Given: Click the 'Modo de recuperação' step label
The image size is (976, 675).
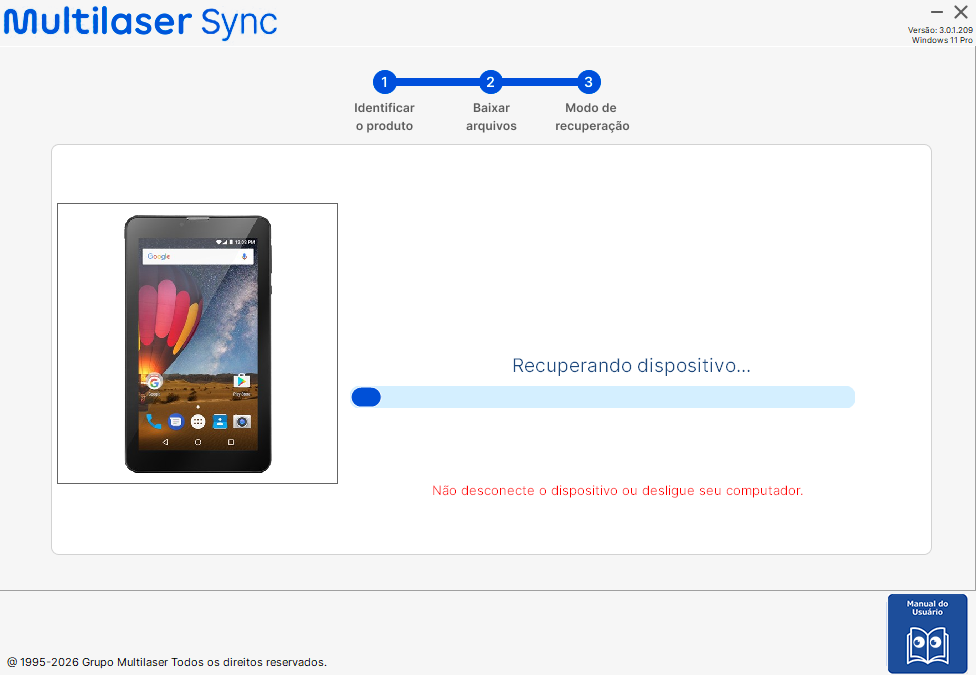Looking at the screenshot, I should click(x=592, y=116).
